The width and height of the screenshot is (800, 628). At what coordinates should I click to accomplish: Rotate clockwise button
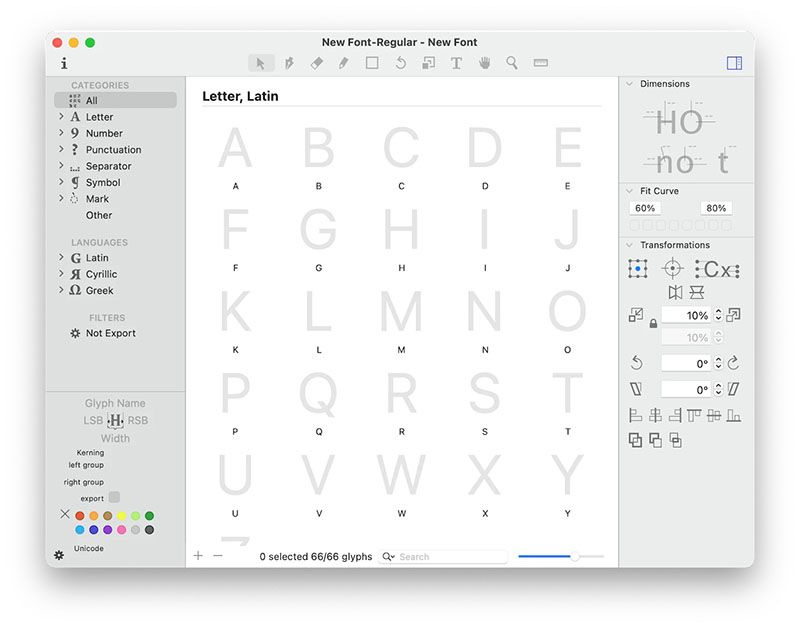[733, 363]
